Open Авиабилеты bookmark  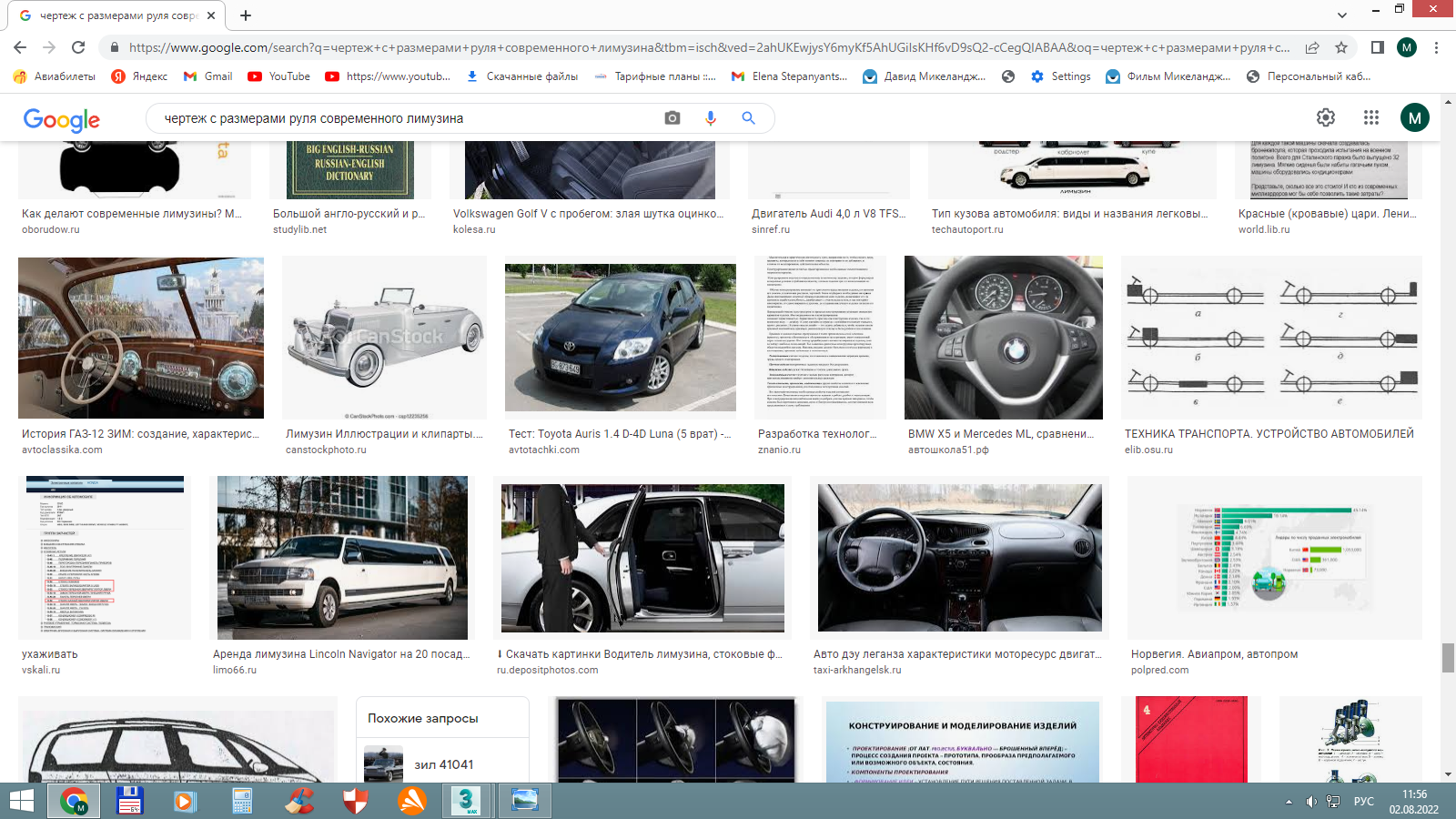click(55, 76)
